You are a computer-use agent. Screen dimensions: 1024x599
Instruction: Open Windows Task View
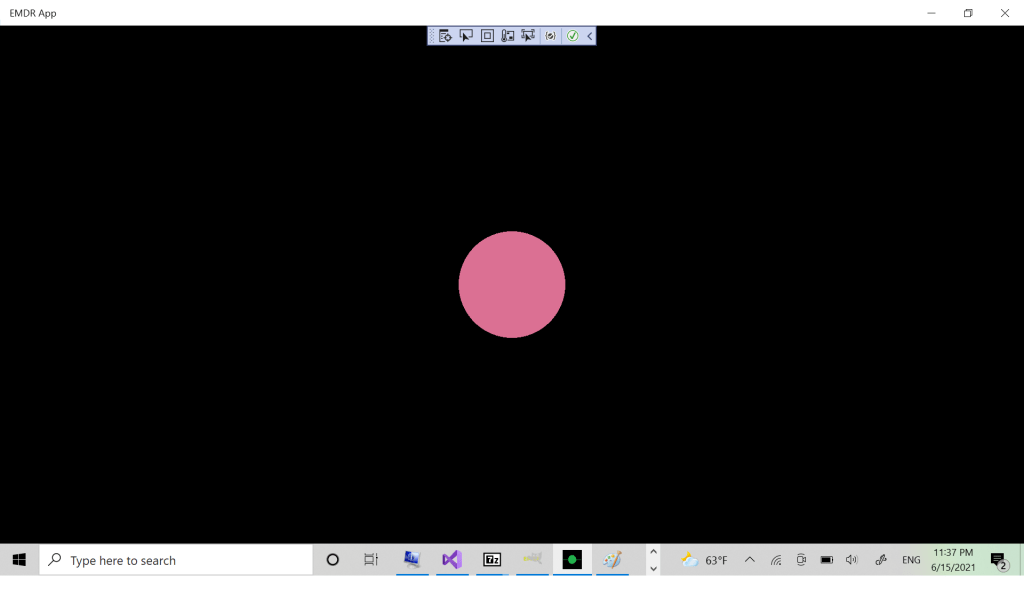click(x=371, y=560)
